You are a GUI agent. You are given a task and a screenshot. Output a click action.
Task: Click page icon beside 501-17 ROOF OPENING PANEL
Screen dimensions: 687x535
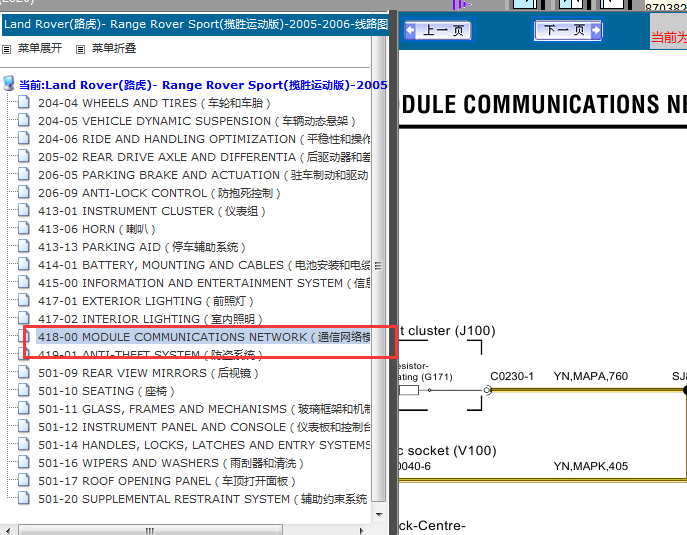24,480
